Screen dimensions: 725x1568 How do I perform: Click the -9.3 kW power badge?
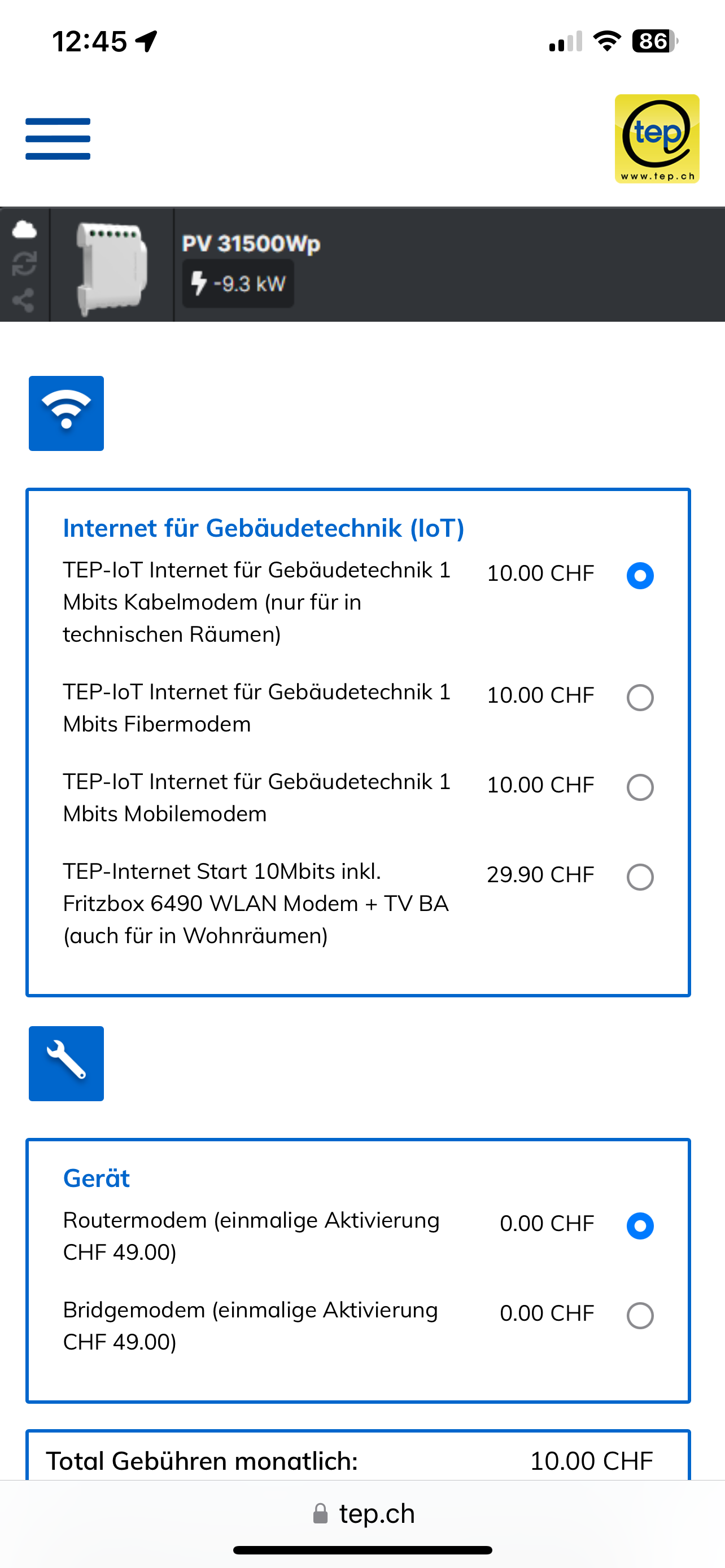pos(238,284)
